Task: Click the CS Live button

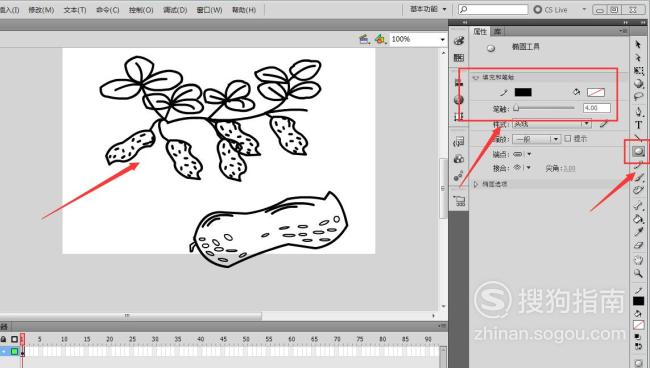Action: point(550,9)
